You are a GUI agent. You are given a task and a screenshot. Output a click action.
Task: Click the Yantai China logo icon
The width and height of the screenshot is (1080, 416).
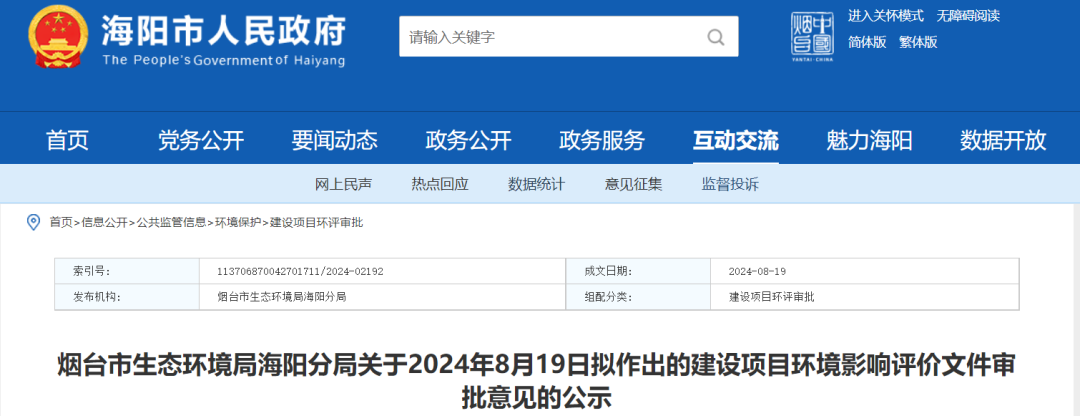(x=811, y=37)
